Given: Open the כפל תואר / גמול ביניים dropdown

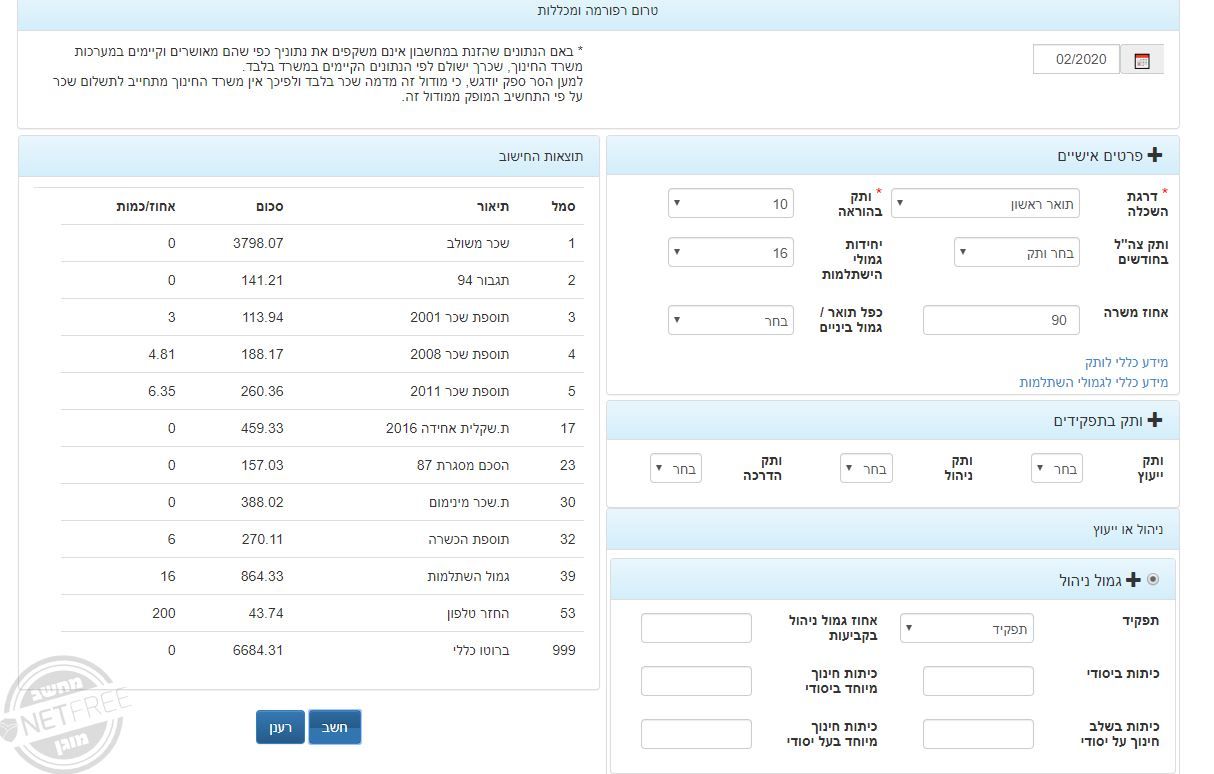Looking at the screenshot, I should (x=731, y=321).
